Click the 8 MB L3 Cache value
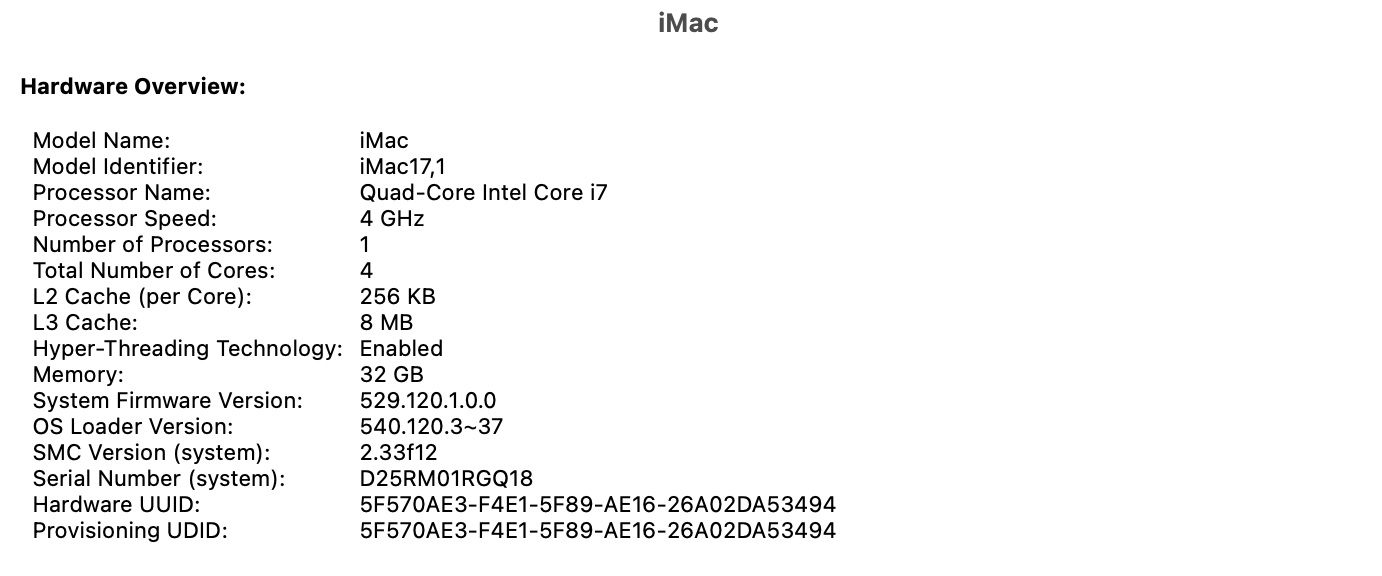The height and width of the screenshot is (576, 1382). 386,322
